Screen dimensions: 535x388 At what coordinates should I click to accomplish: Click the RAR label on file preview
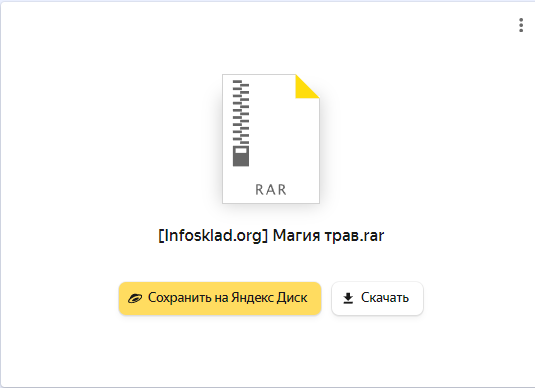(271, 190)
